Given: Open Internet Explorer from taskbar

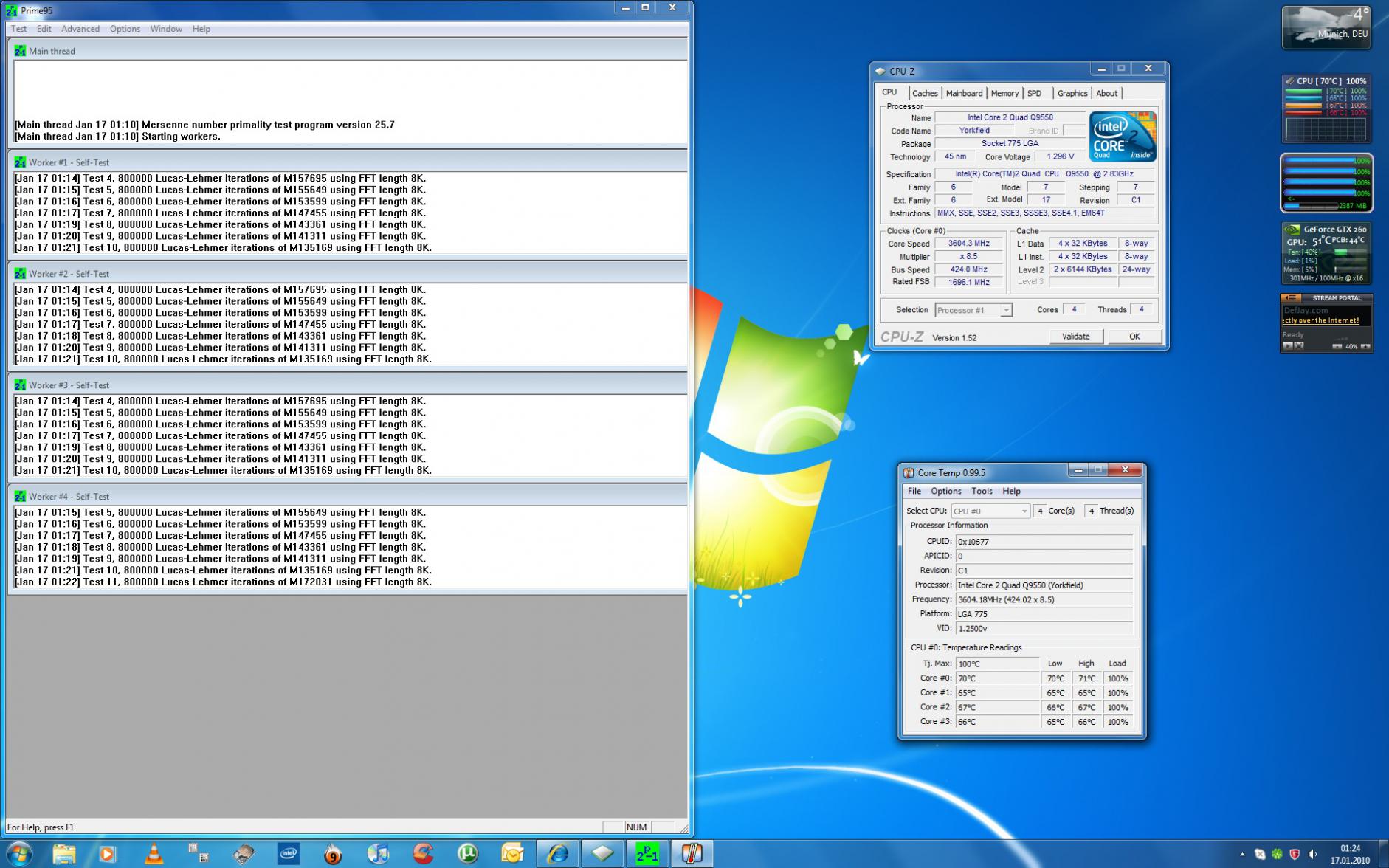Looking at the screenshot, I should click(x=557, y=854).
